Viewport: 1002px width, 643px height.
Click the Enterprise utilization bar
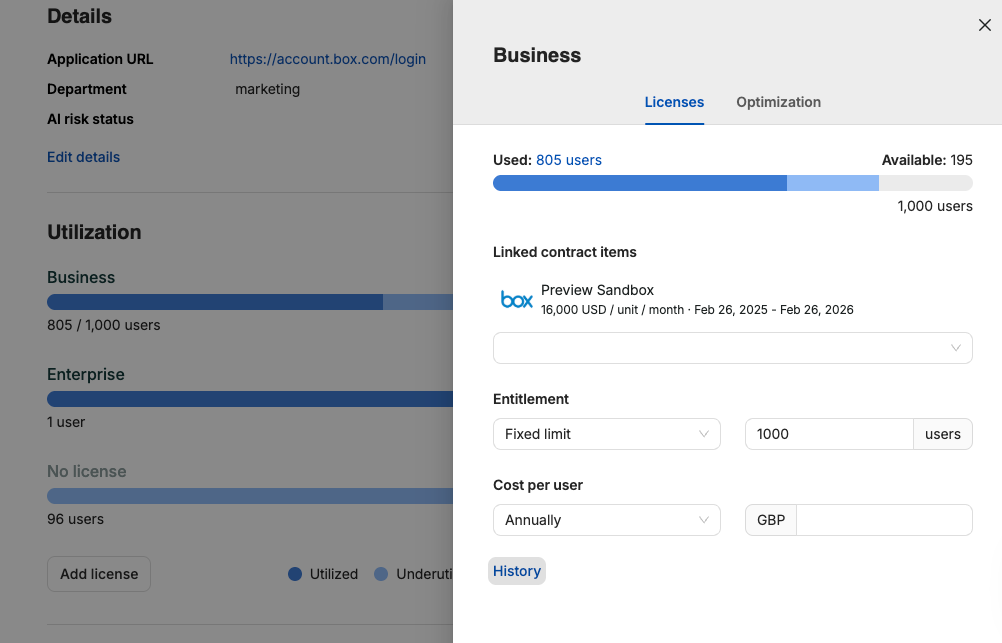(249, 399)
